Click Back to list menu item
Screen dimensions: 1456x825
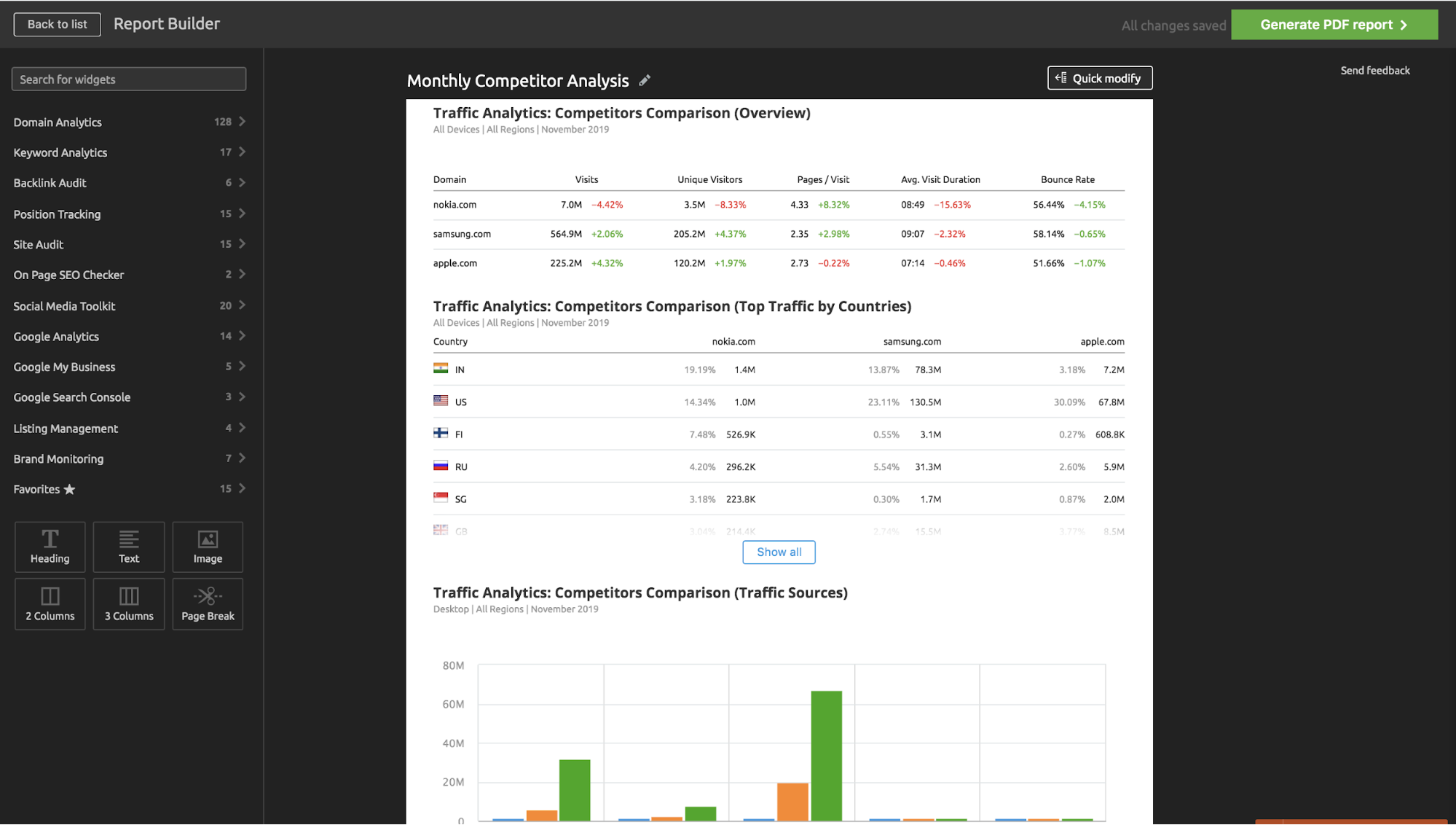coord(56,23)
